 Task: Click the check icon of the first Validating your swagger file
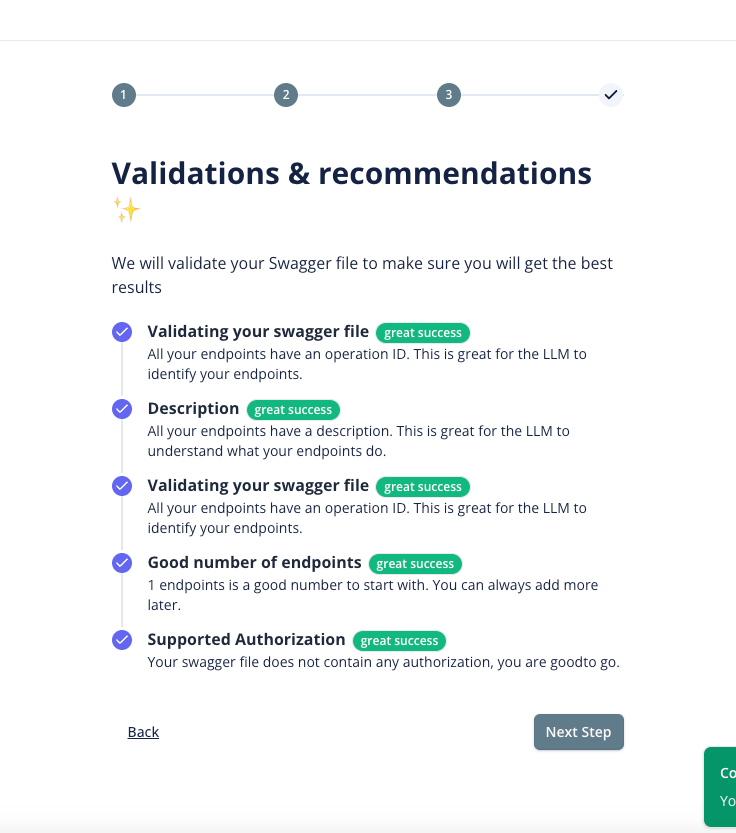[122, 332]
